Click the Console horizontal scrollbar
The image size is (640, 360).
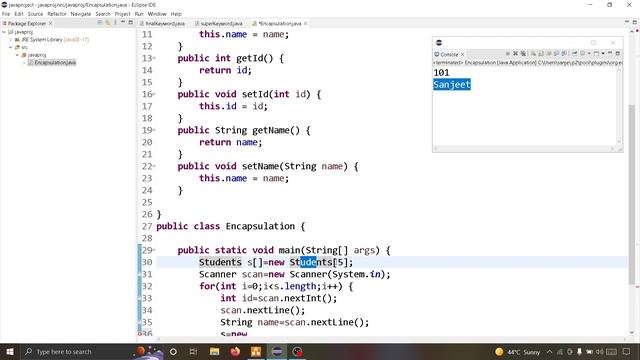click(524, 149)
